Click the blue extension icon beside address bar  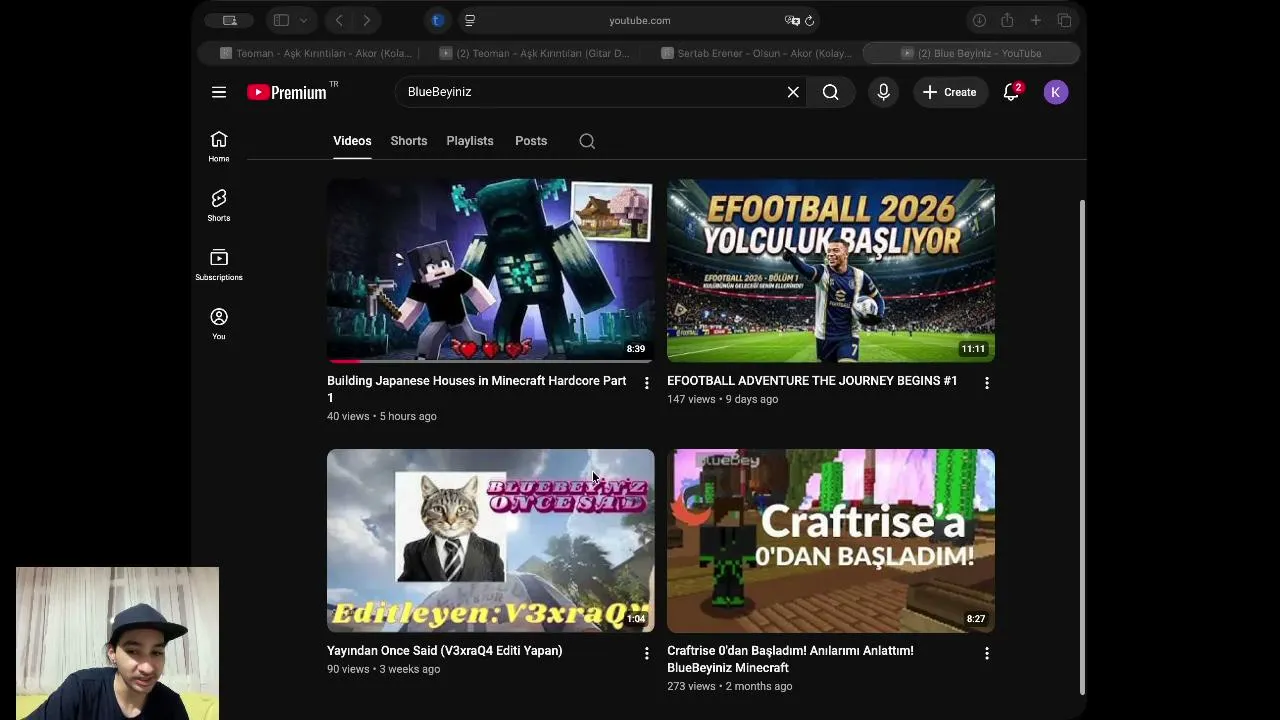click(x=437, y=20)
